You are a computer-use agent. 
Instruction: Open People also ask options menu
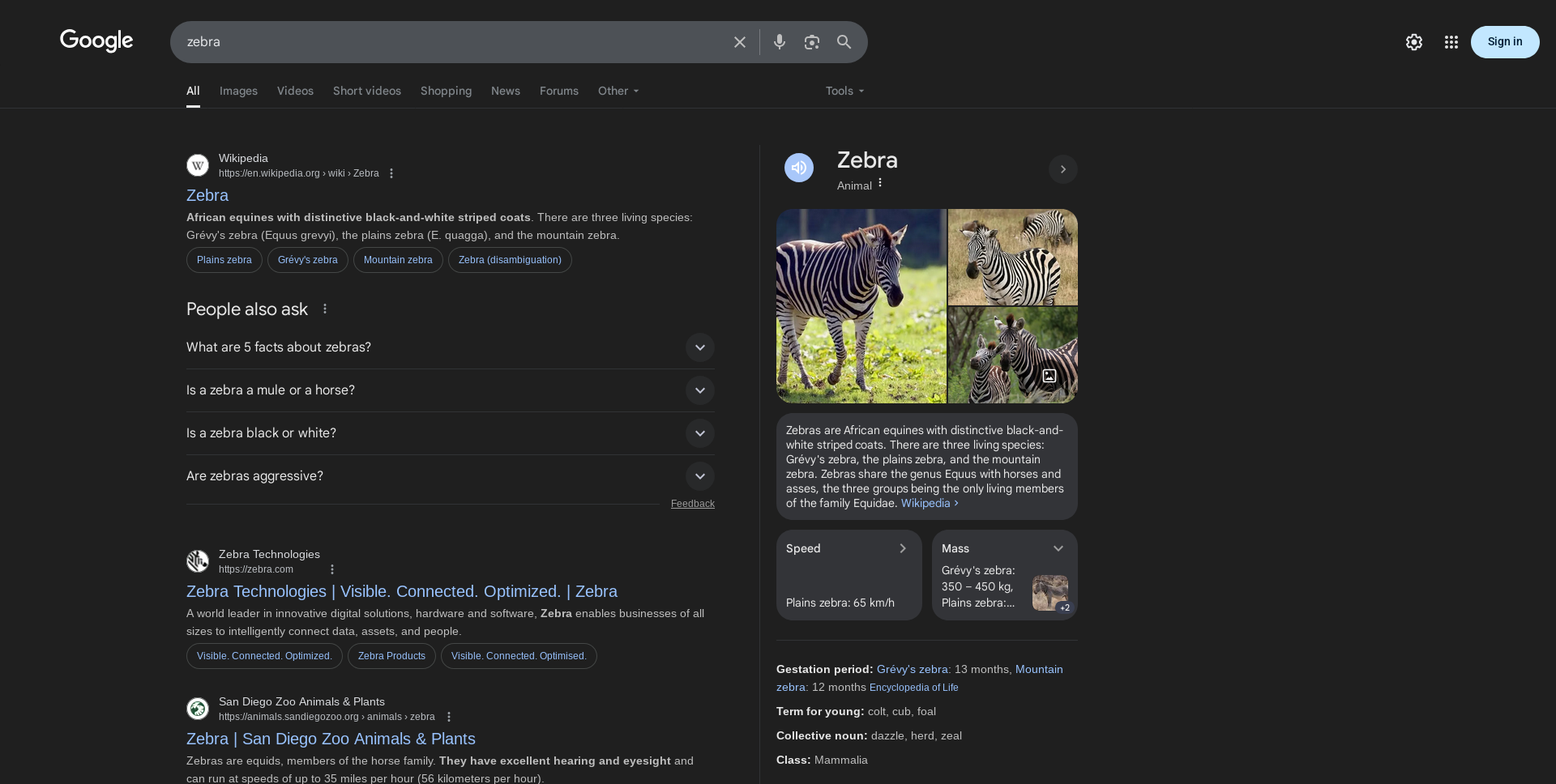(x=325, y=309)
